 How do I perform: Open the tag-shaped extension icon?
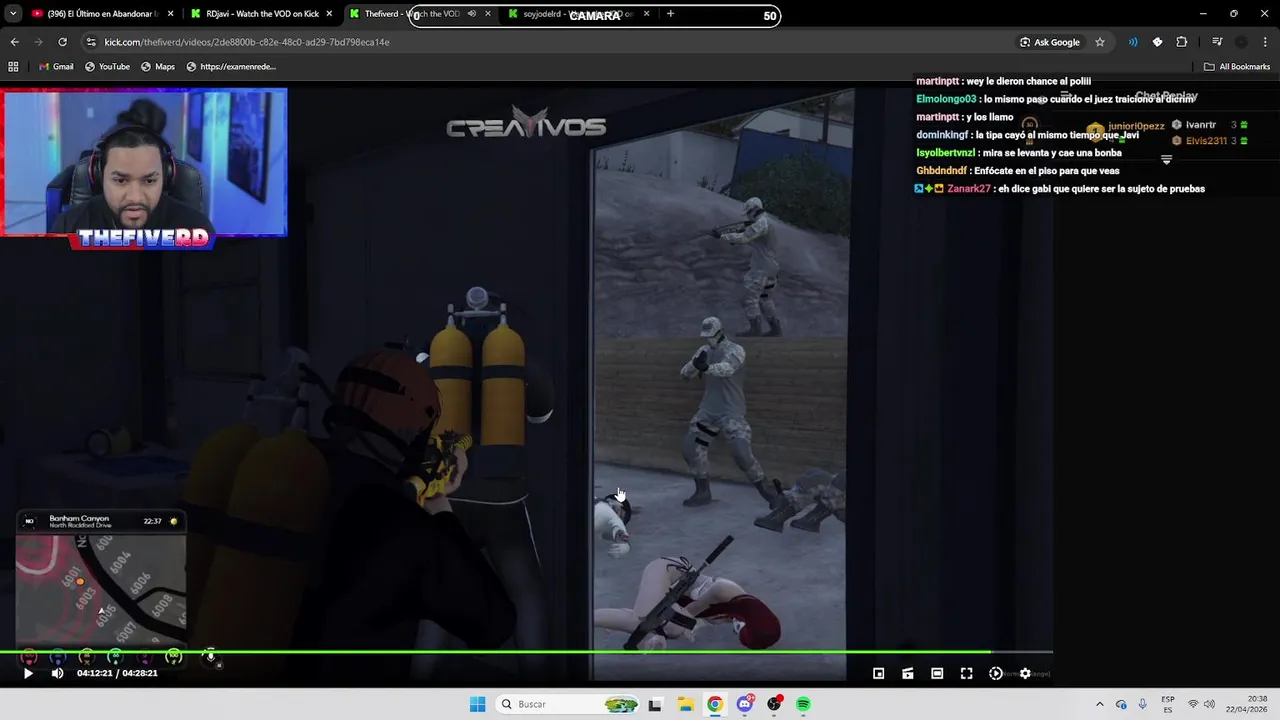[x=1157, y=42]
